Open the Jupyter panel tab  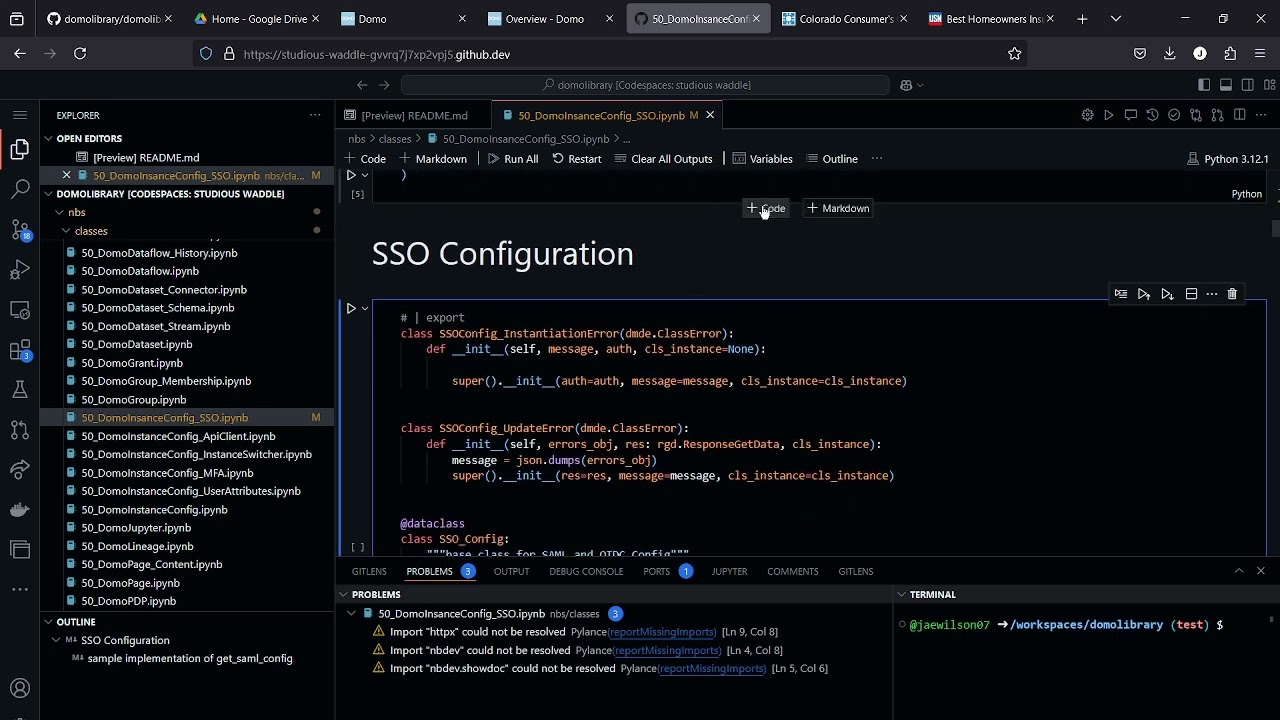tap(729, 571)
